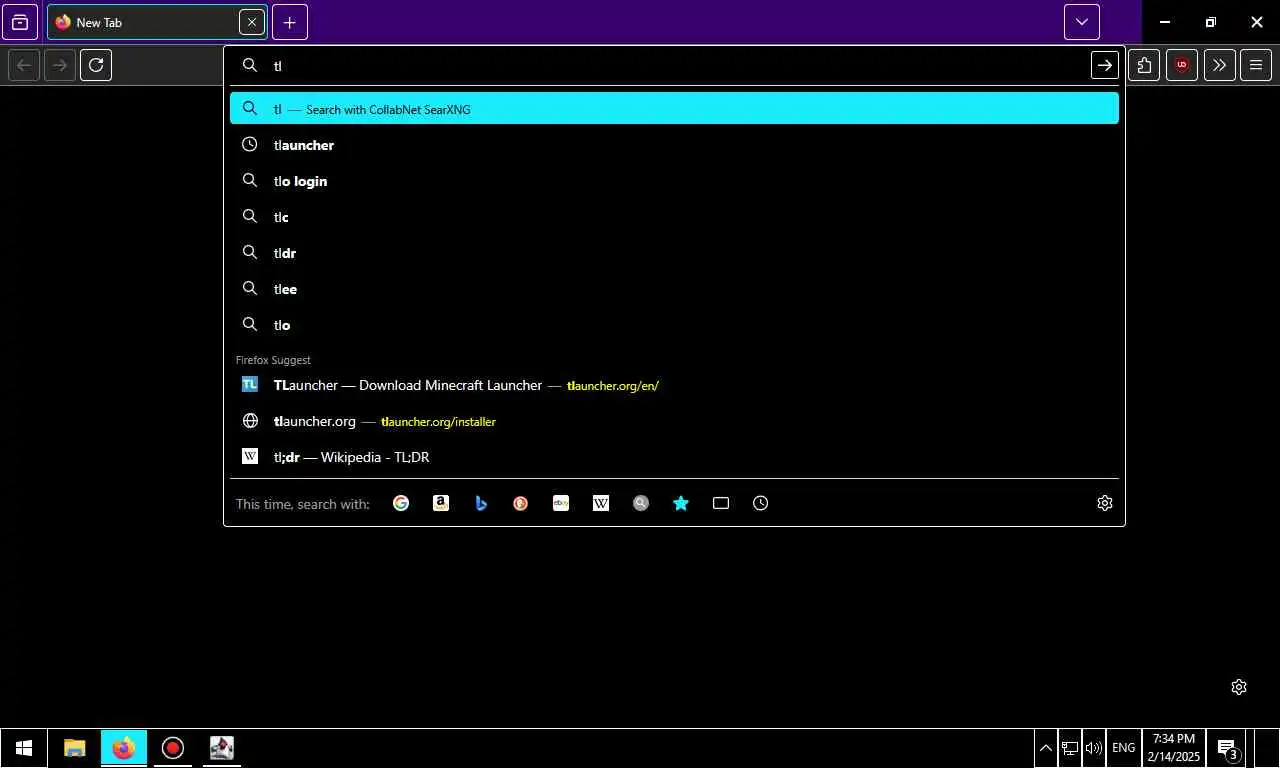
Task: Click the Go arrow in the address bar
Action: pyautogui.click(x=1104, y=65)
